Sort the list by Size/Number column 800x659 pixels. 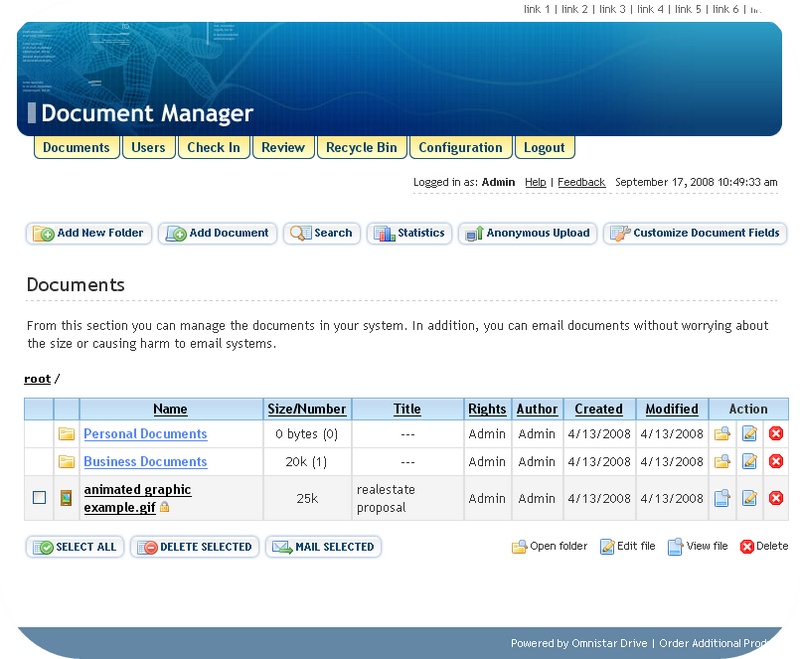click(307, 409)
